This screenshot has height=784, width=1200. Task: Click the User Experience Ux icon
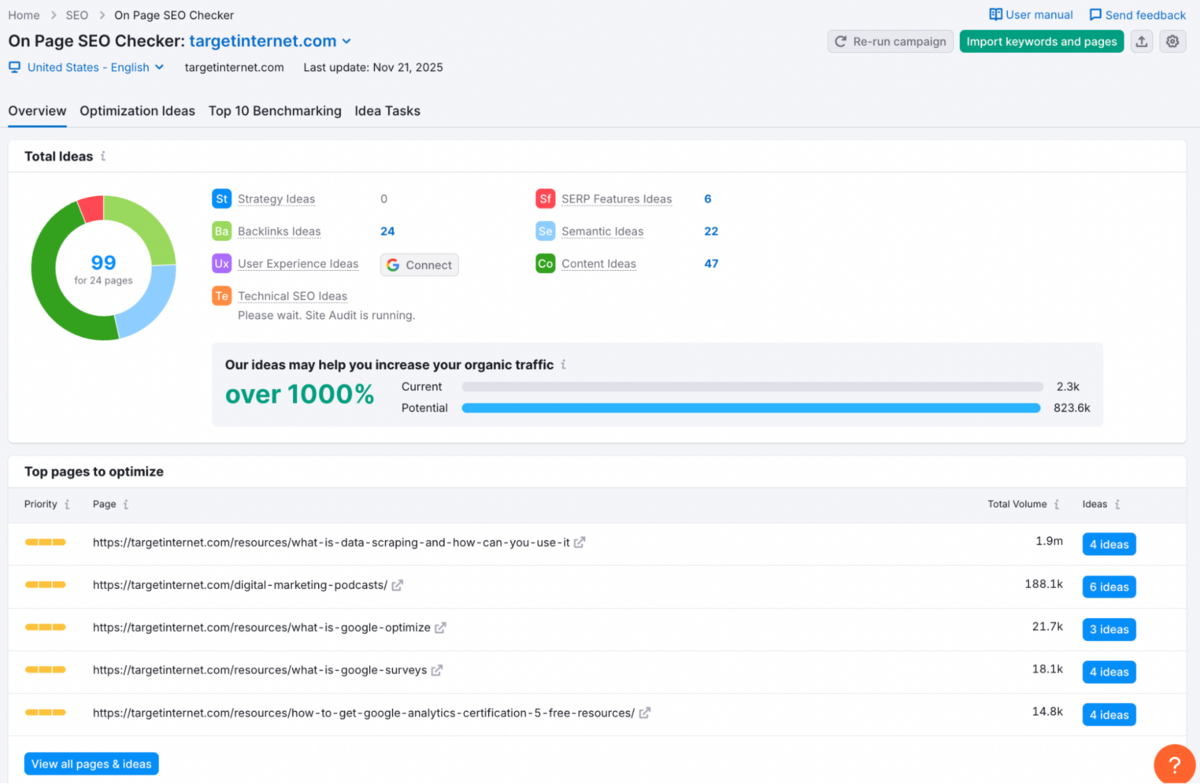222,264
